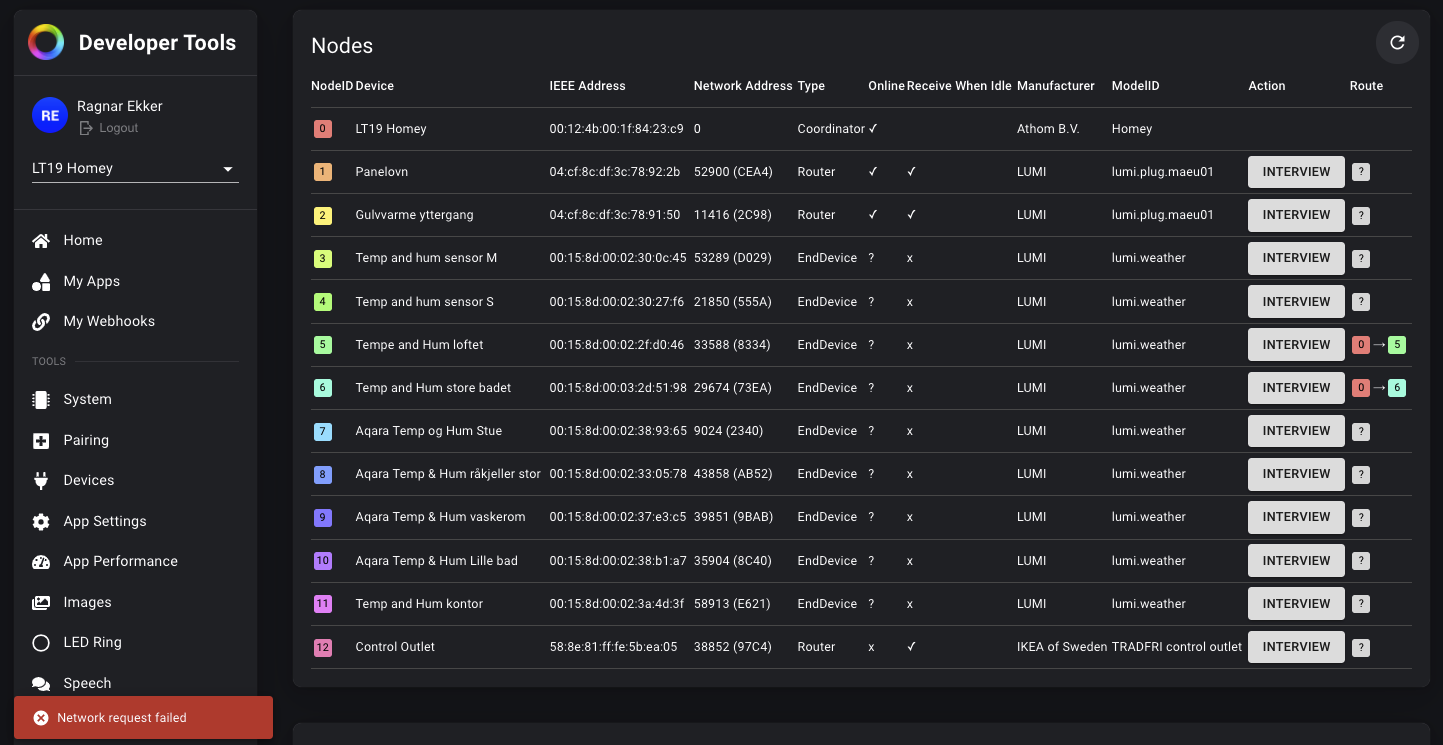Click the route question mark for Panelovn
Screen dimensions: 1443x745
pos(1360,172)
